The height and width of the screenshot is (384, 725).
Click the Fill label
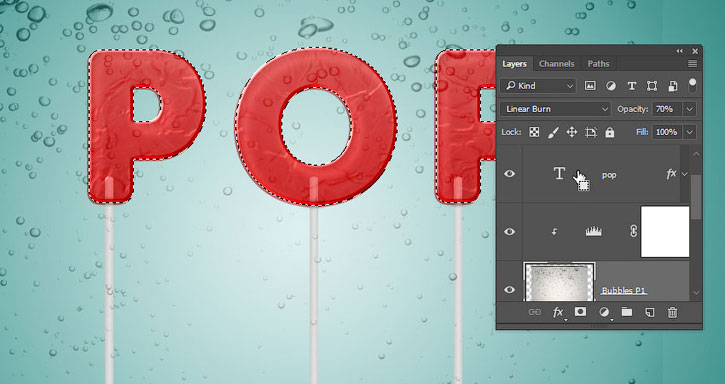[642, 132]
